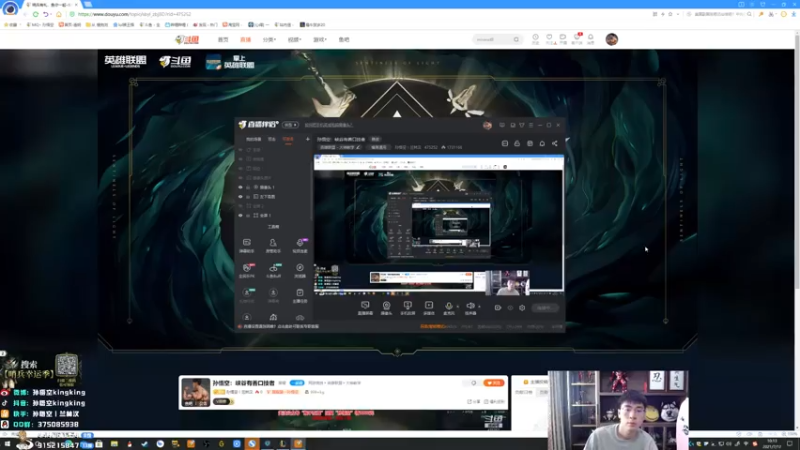Click browser home button

coord(58,14)
